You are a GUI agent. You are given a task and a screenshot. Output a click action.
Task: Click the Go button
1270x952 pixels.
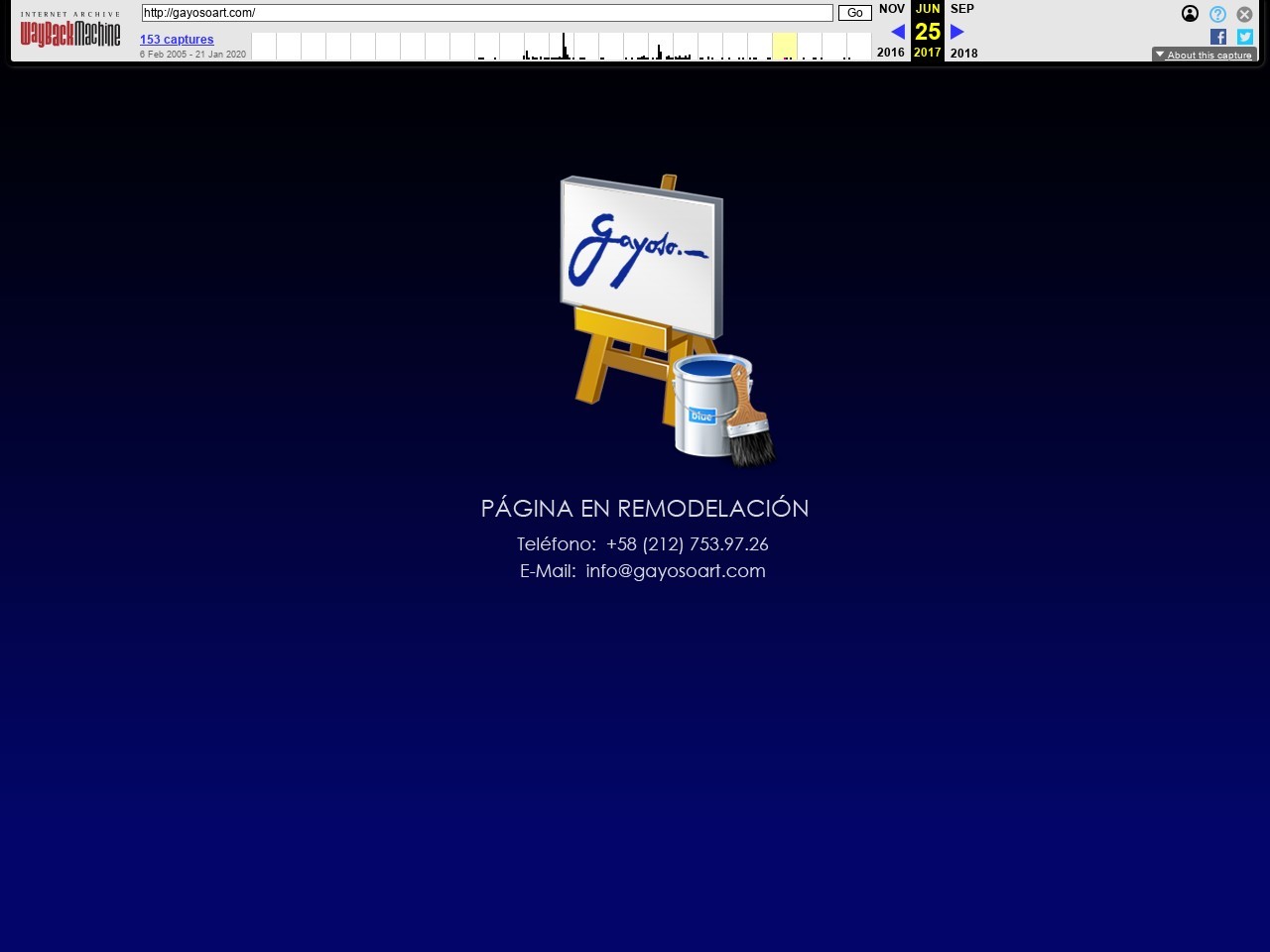854,13
